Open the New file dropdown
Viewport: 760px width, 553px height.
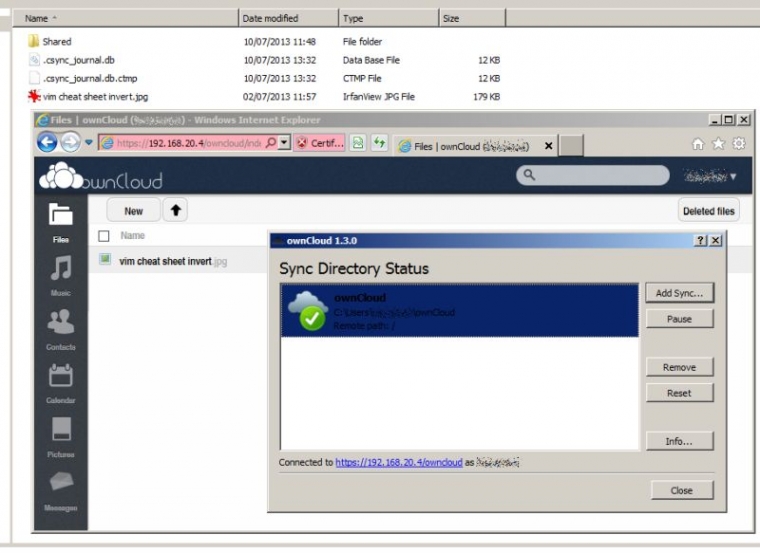point(133,211)
